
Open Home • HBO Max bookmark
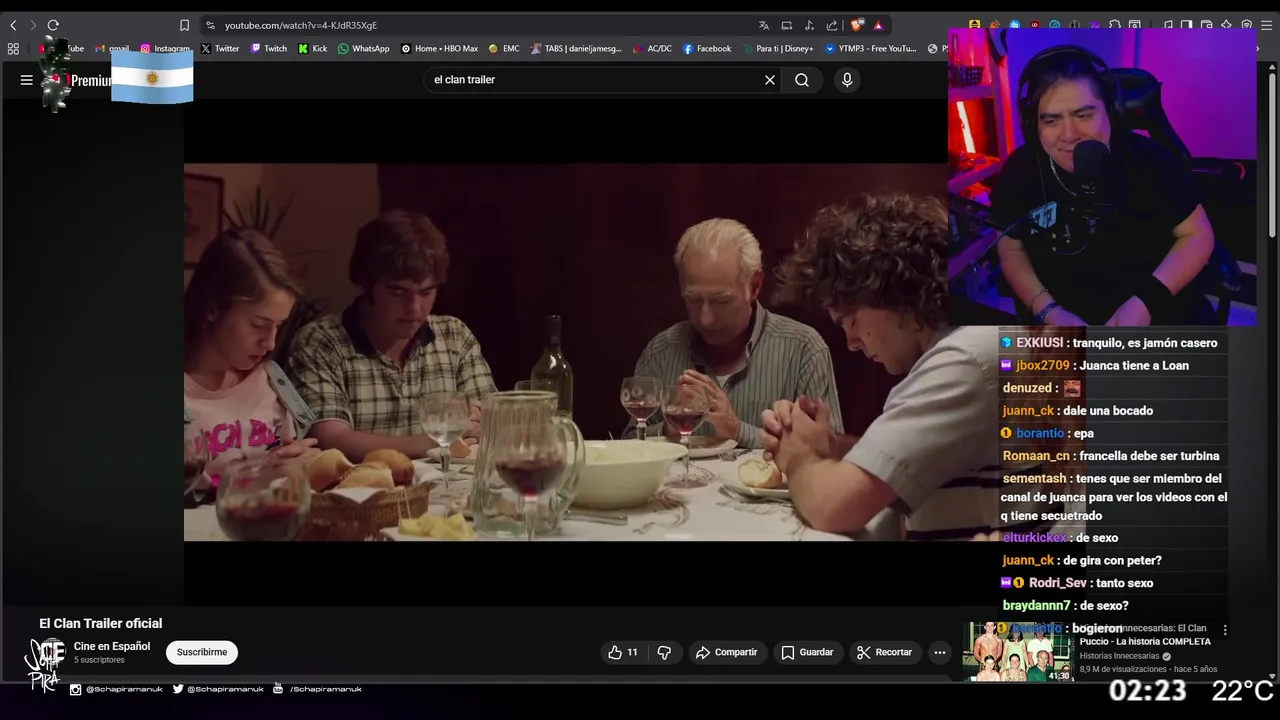point(440,48)
